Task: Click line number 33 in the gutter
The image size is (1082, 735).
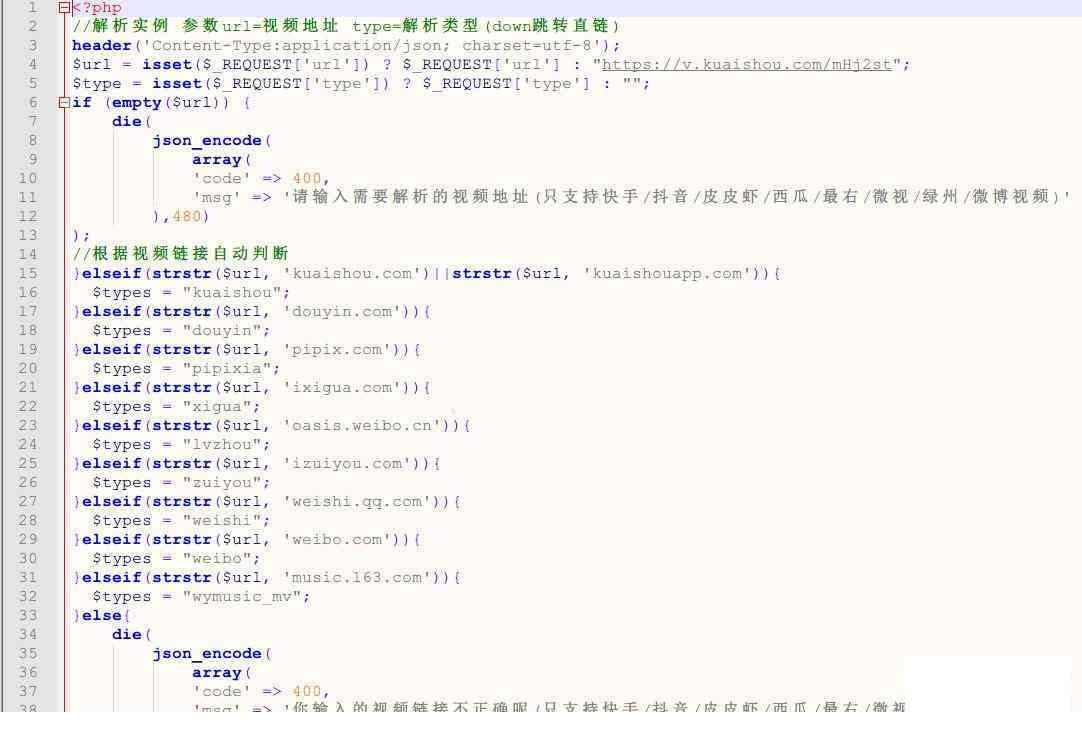Action: pos(28,615)
